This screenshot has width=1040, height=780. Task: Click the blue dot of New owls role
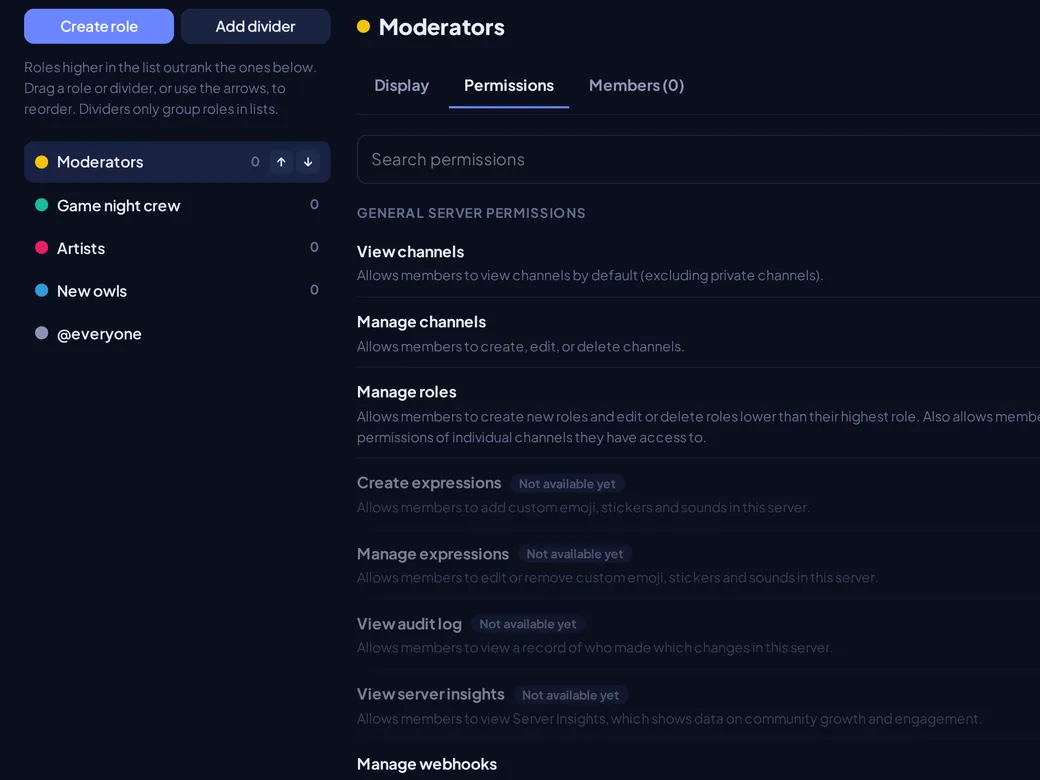tap(41, 291)
